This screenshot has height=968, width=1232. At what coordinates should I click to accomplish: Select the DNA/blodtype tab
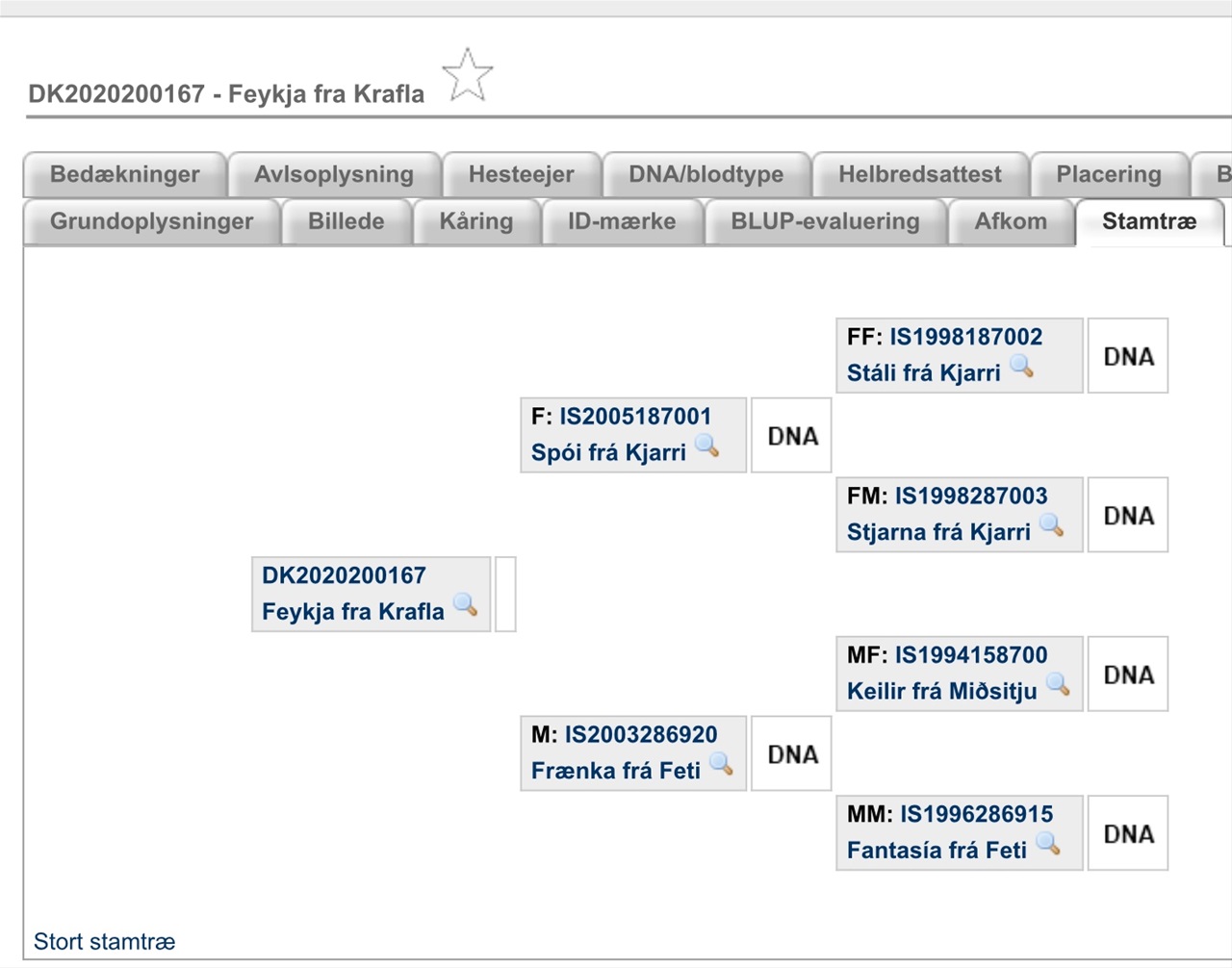click(706, 174)
